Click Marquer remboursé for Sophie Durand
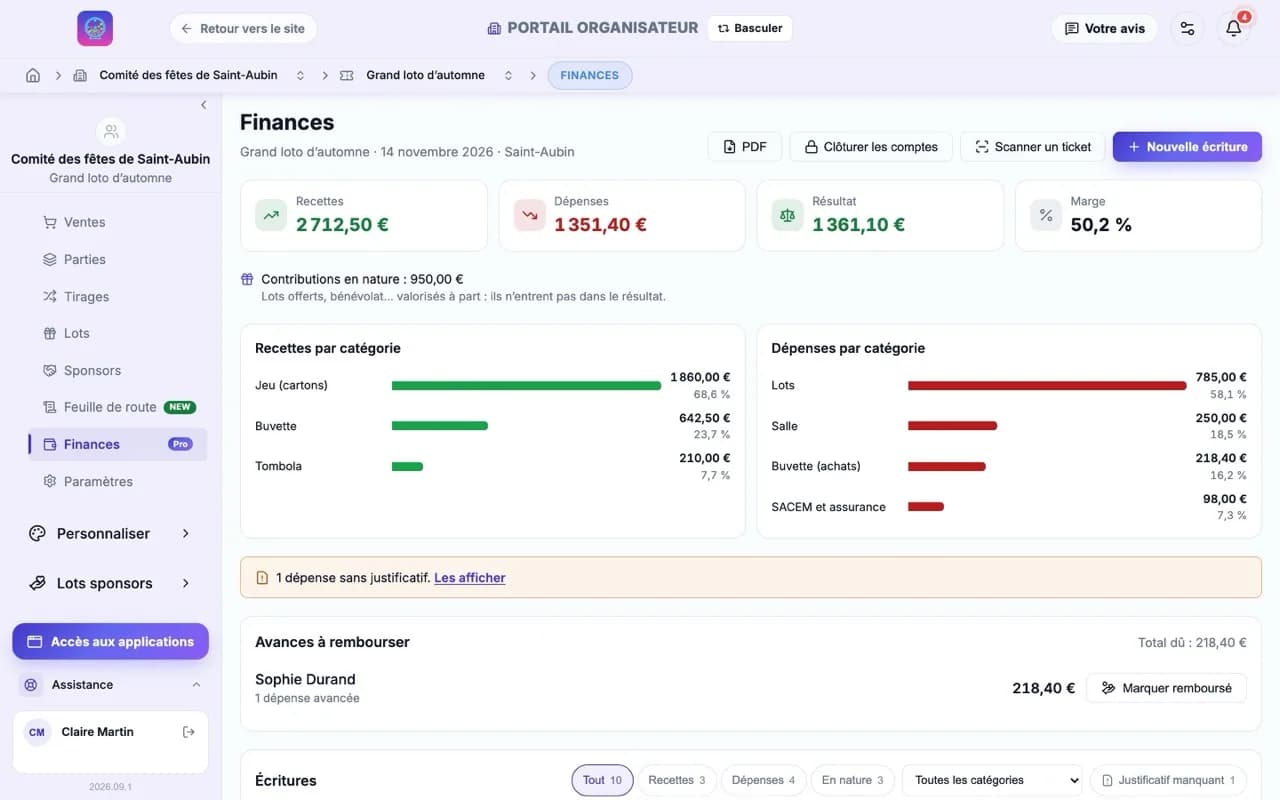Image resolution: width=1280 pixels, height=800 pixels. point(1166,688)
